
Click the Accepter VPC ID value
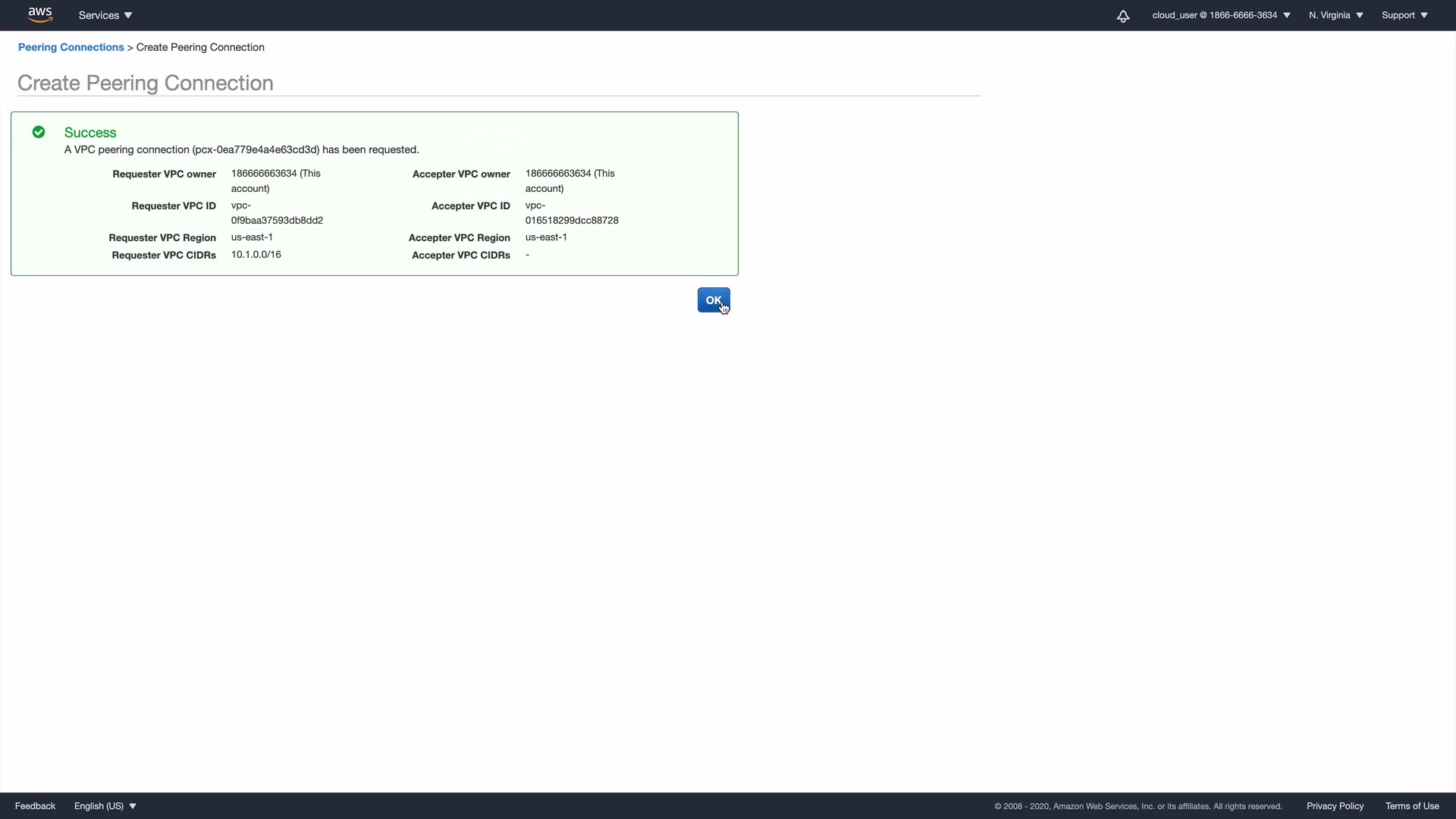pyautogui.click(x=571, y=213)
